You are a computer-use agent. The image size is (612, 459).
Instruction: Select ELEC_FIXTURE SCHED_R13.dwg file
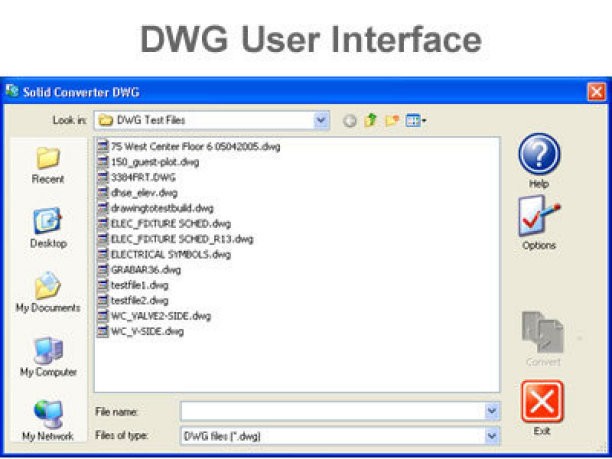pyautogui.click(x=175, y=239)
